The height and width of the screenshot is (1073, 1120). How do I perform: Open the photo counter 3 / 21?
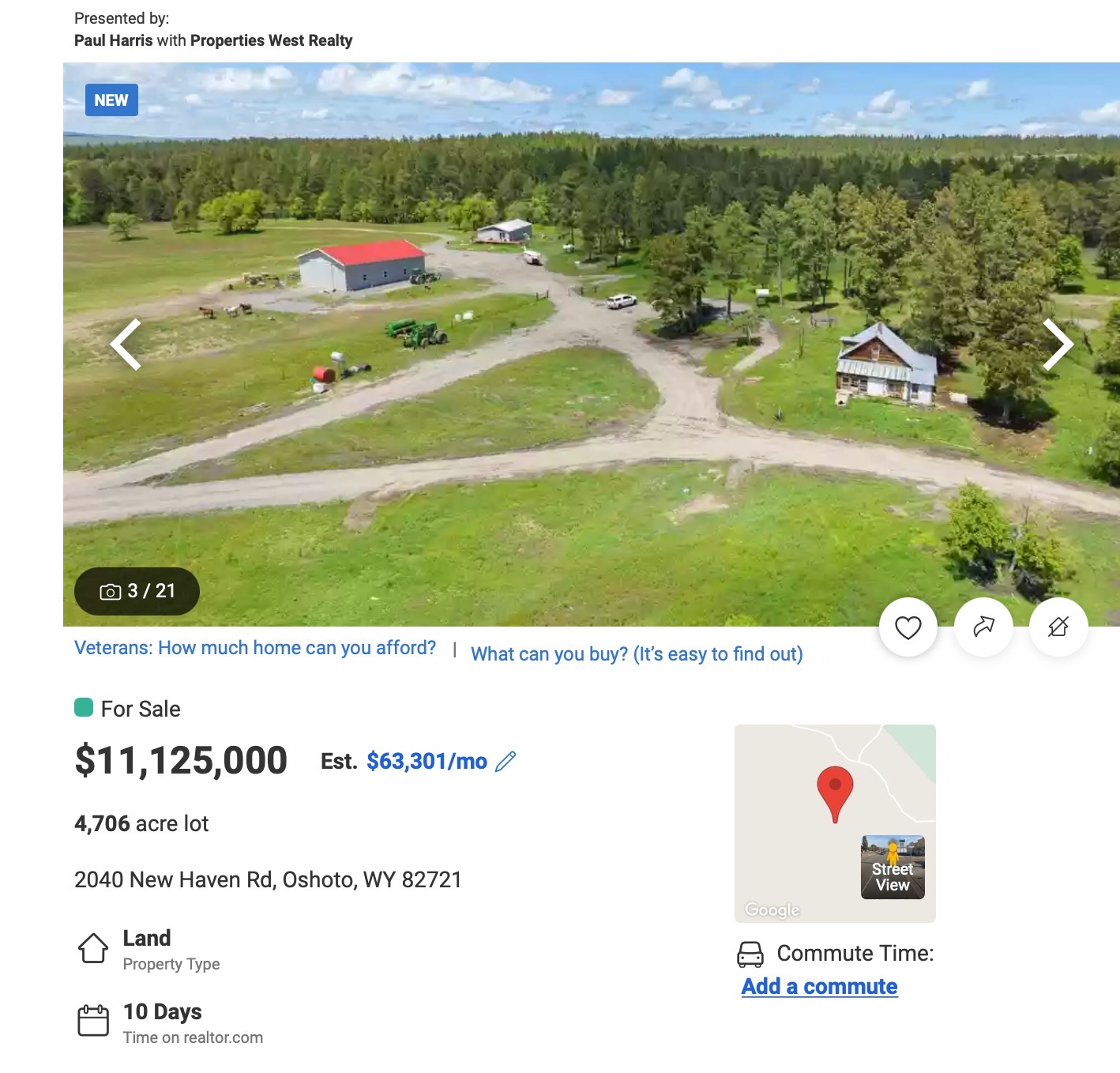coord(137,591)
